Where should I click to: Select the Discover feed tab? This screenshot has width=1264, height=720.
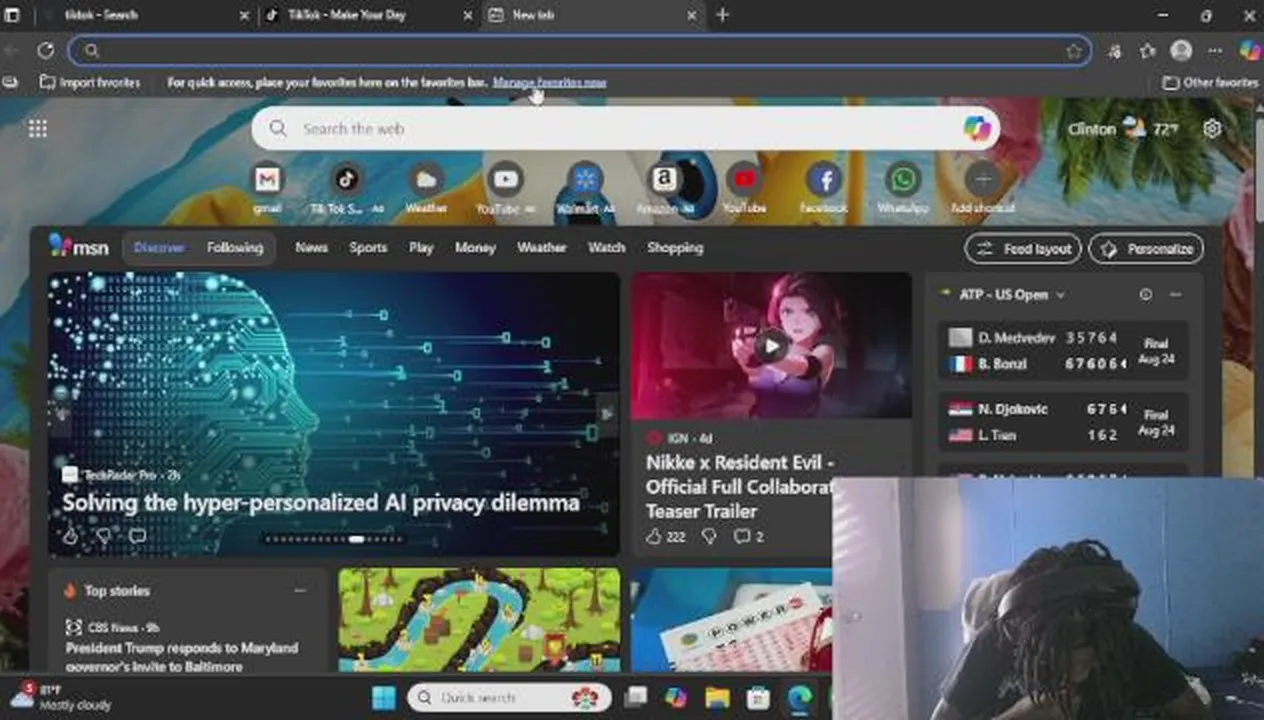159,247
